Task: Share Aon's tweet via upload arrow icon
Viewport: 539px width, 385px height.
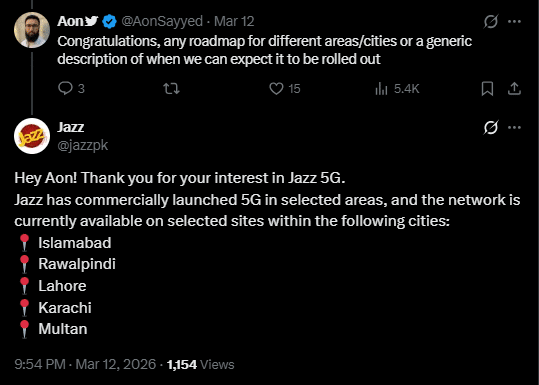Action: [x=514, y=89]
